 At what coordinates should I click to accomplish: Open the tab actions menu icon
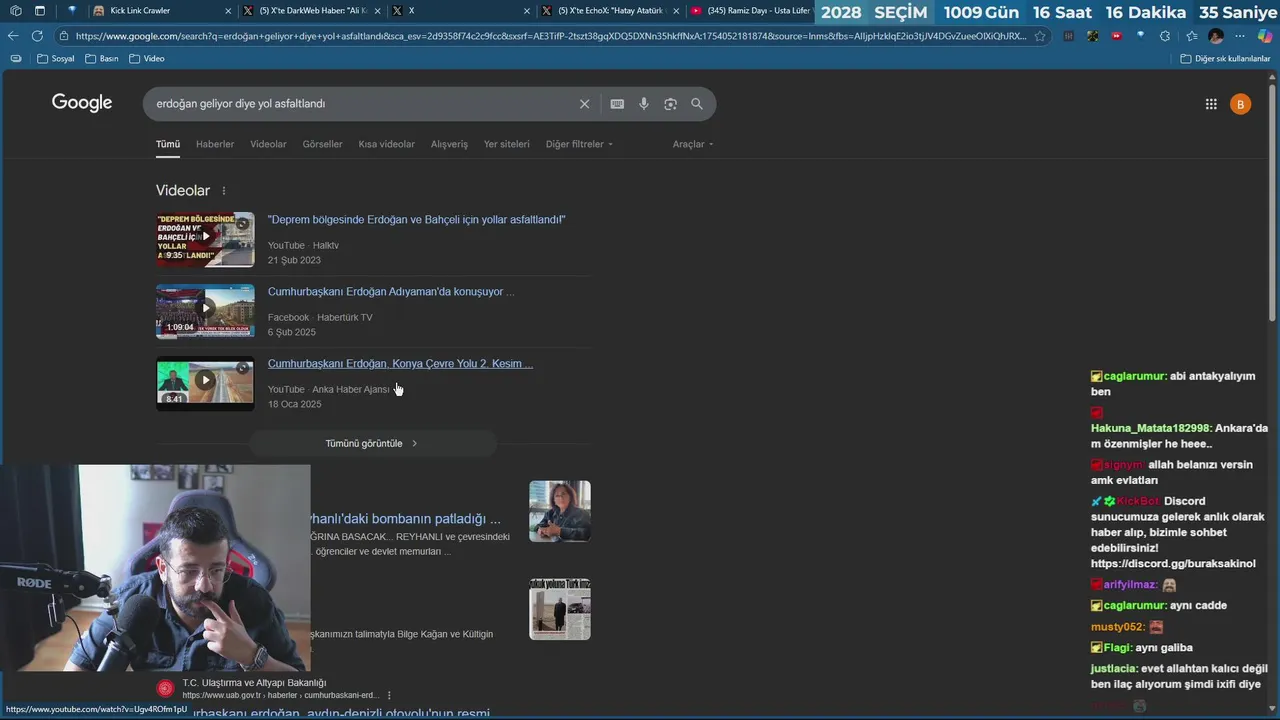(x=40, y=11)
